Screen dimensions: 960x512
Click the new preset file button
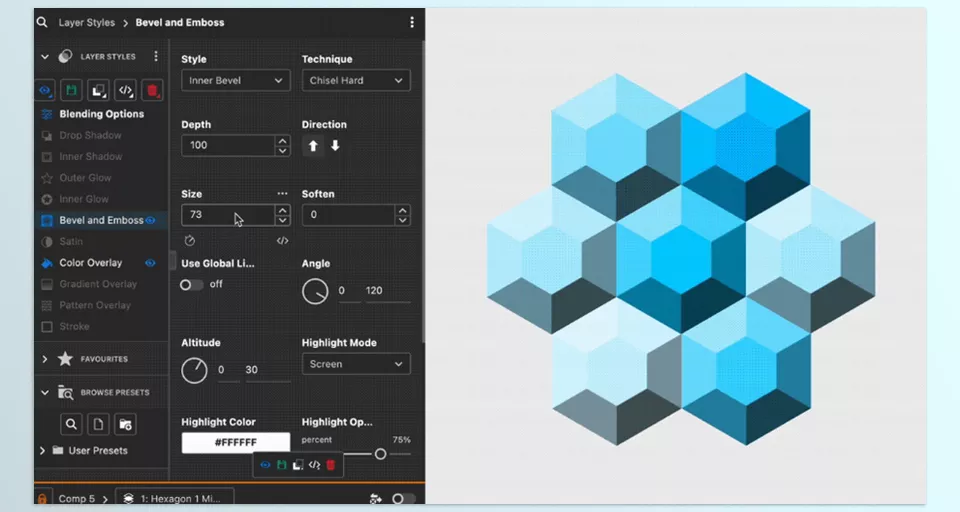click(x=98, y=424)
